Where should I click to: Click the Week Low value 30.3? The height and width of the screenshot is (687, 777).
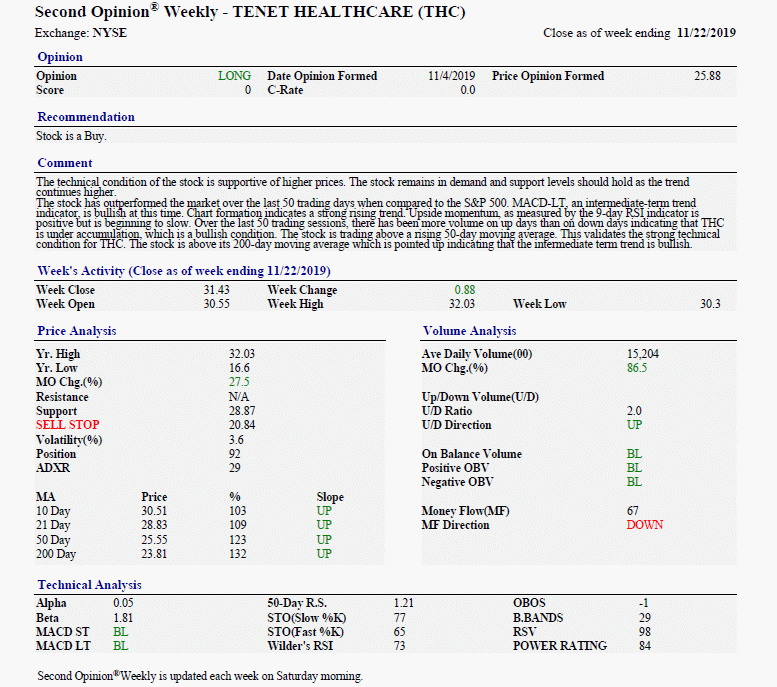[x=710, y=304]
